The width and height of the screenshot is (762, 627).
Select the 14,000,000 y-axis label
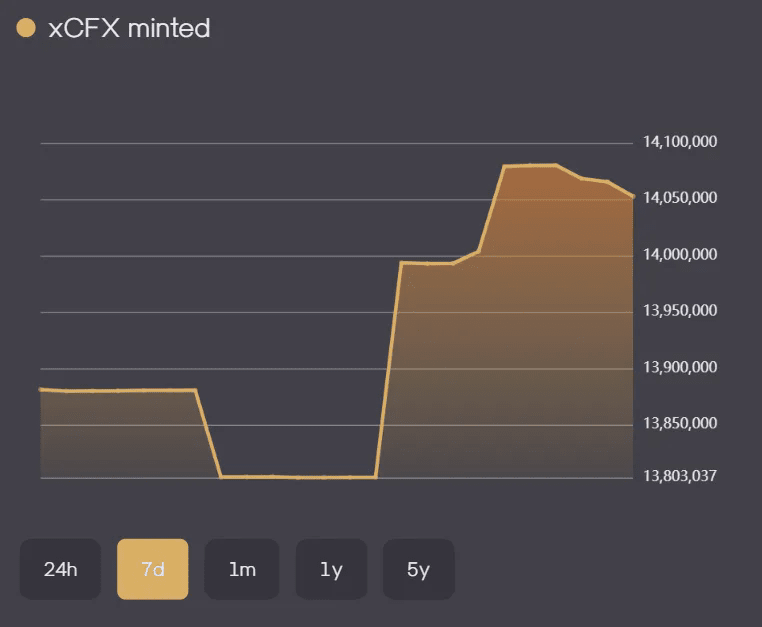(680, 255)
